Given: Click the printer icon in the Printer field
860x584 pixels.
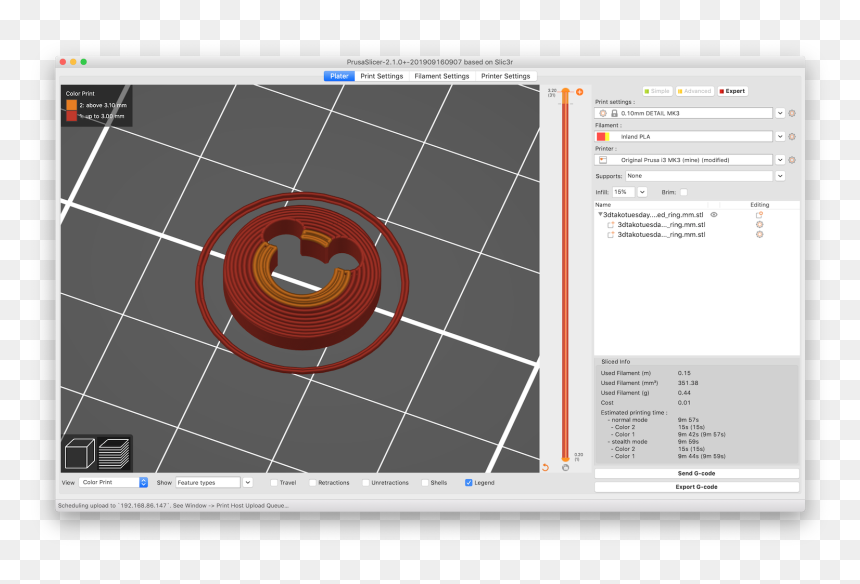Looking at the screenshot, I should (x=603, y=160).
